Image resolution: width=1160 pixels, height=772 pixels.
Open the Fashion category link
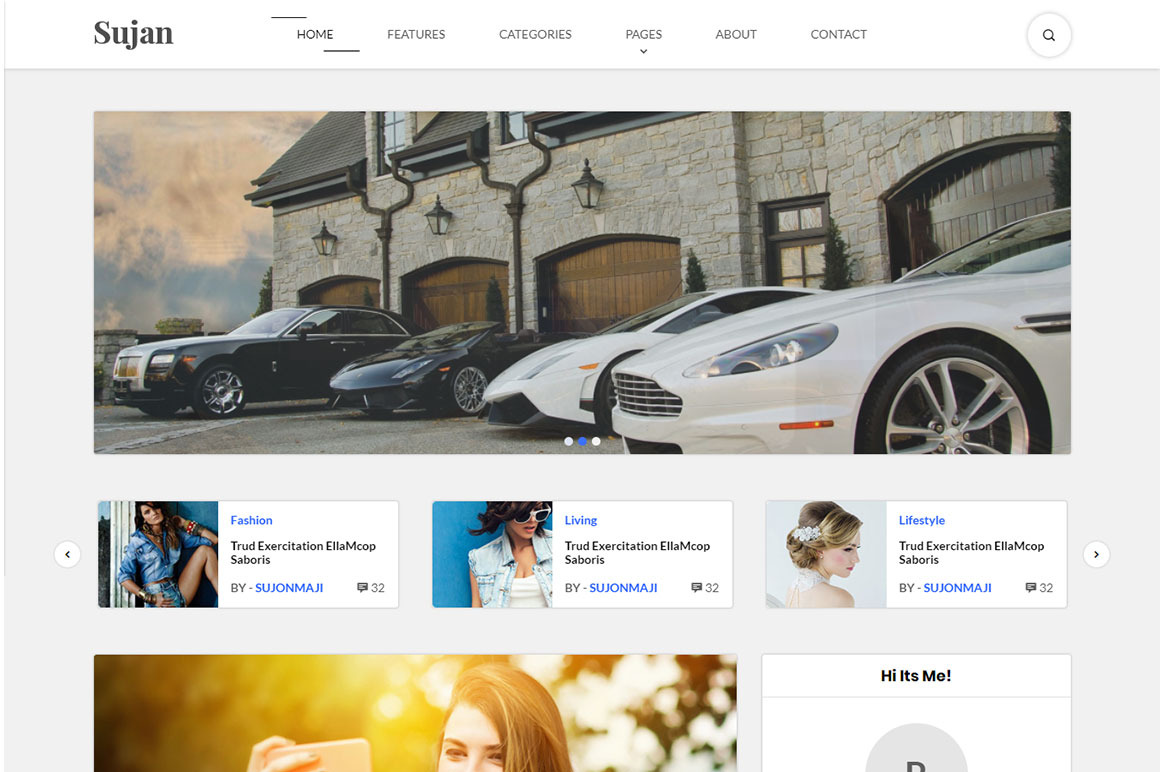point(251,520)
